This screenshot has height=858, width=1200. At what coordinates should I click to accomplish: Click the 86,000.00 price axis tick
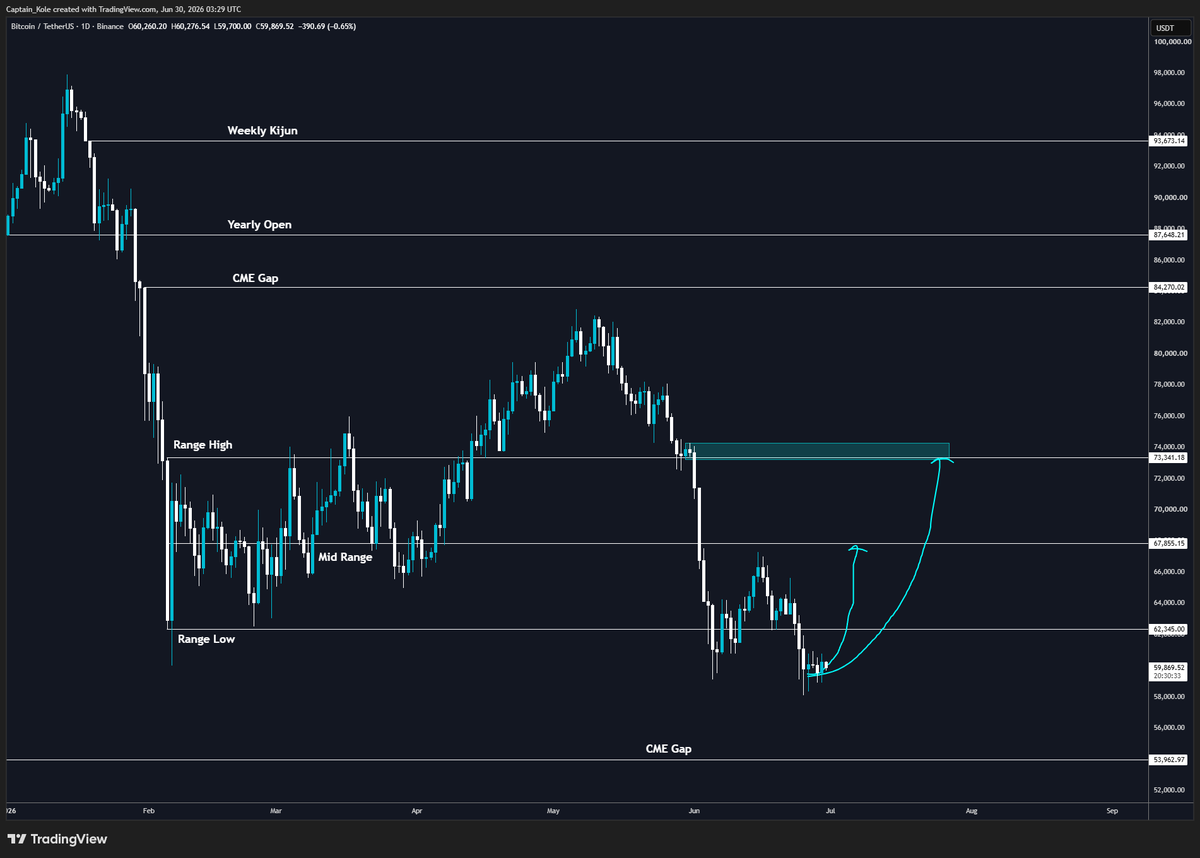click(x=1168, y=260)
